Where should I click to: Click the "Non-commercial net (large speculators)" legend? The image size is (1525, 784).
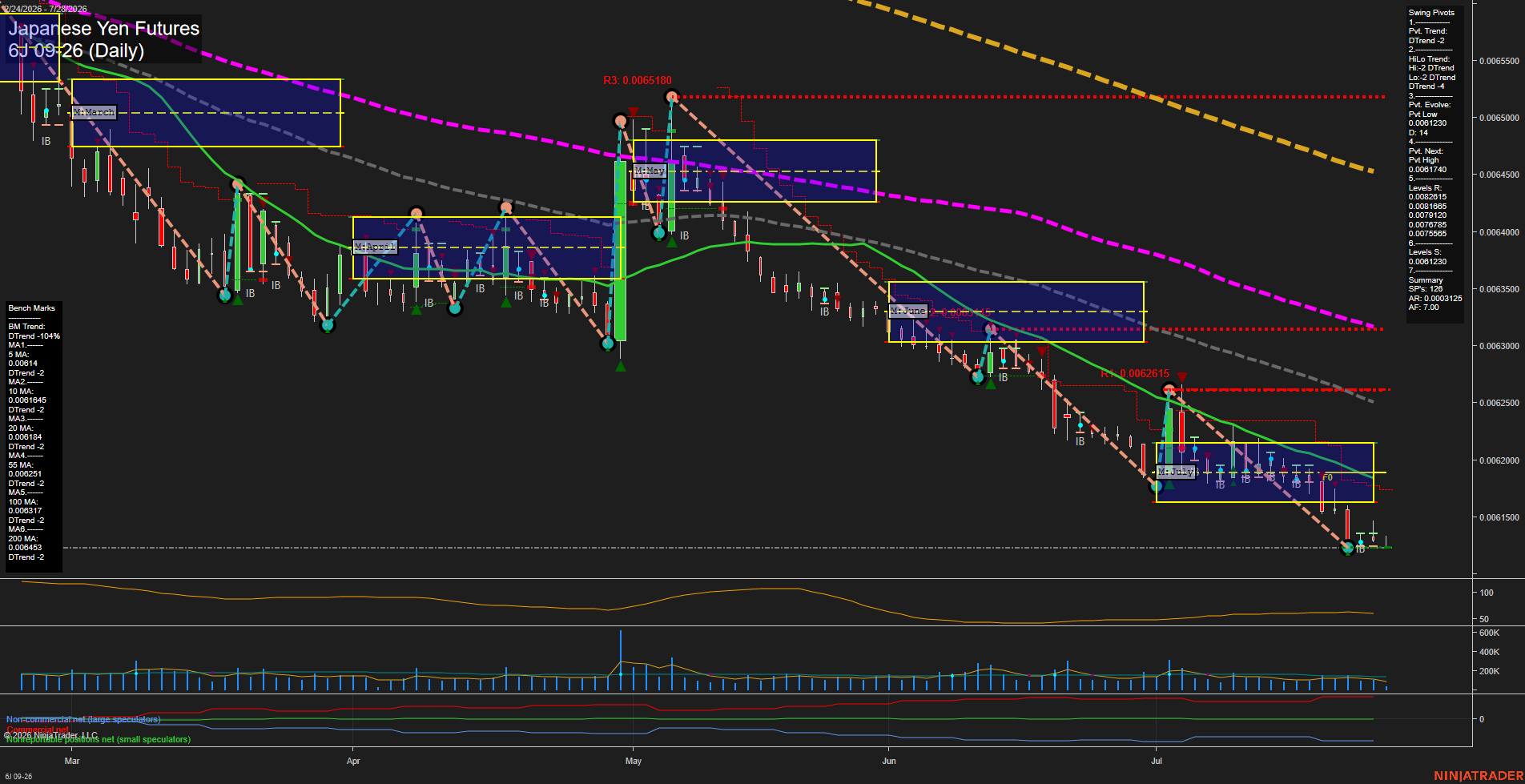pos(83,720)
